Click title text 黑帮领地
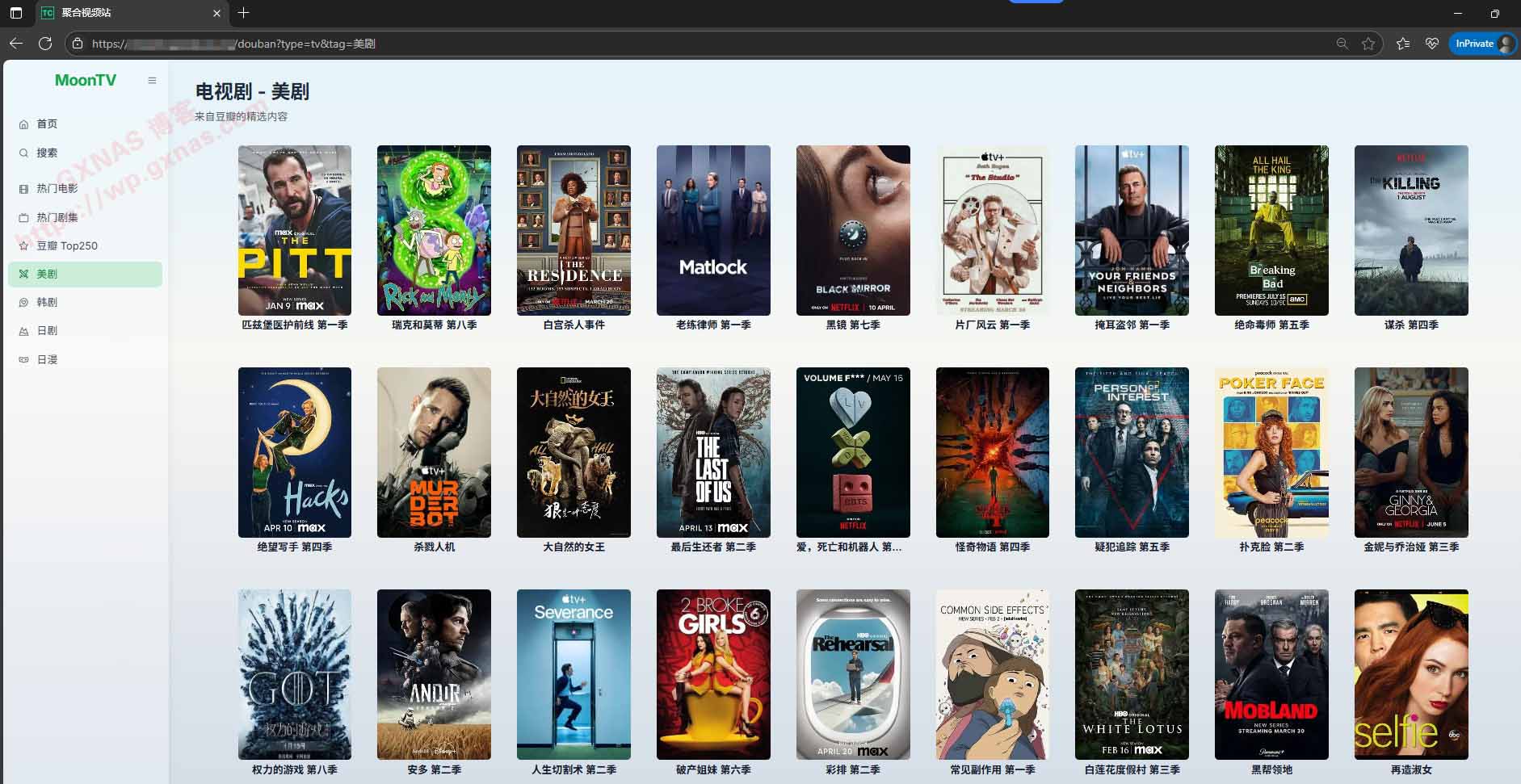This screenshot has width=1521, height=784. click(1271, 769)
